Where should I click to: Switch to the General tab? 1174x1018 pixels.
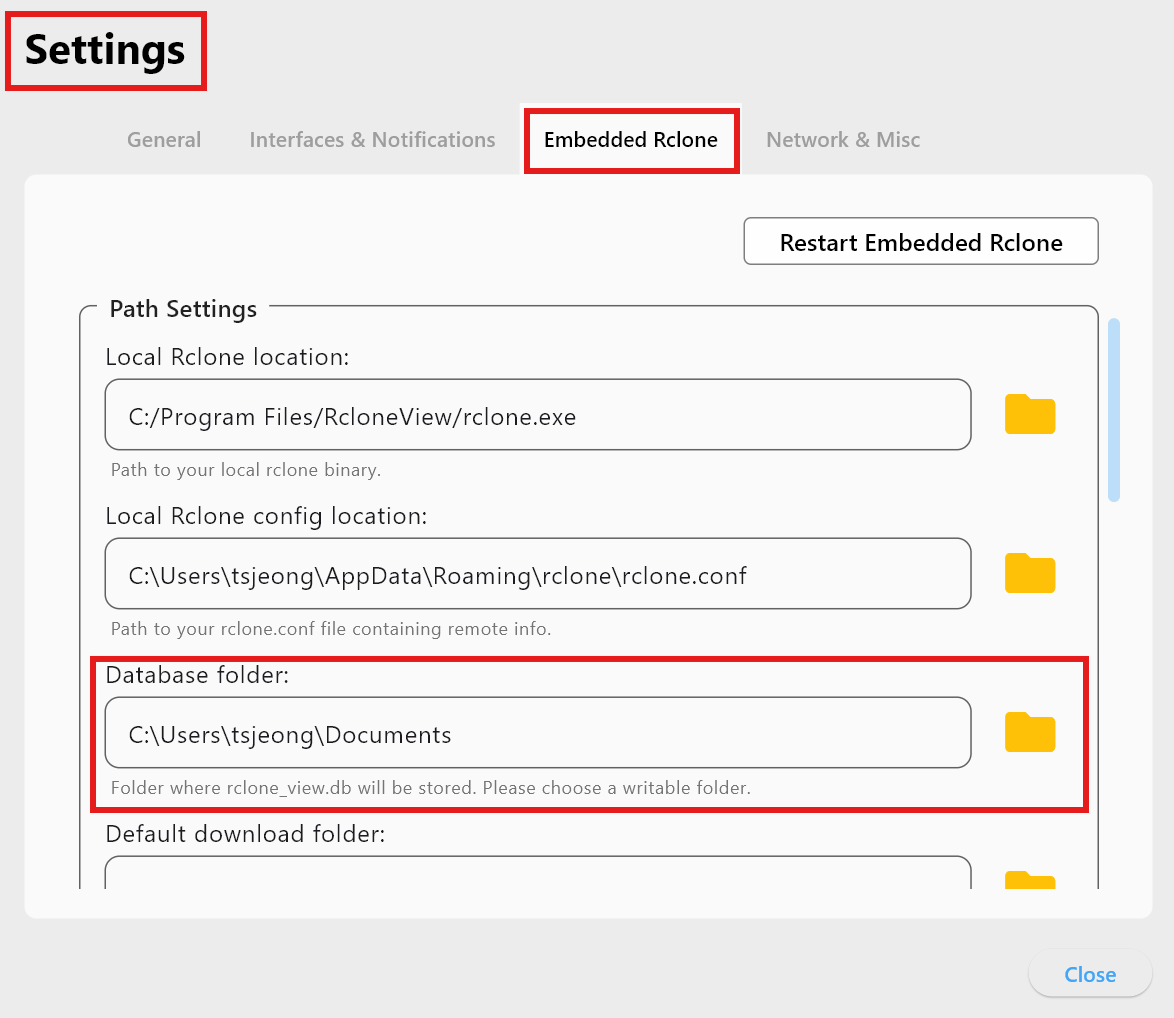click(163, 140)
